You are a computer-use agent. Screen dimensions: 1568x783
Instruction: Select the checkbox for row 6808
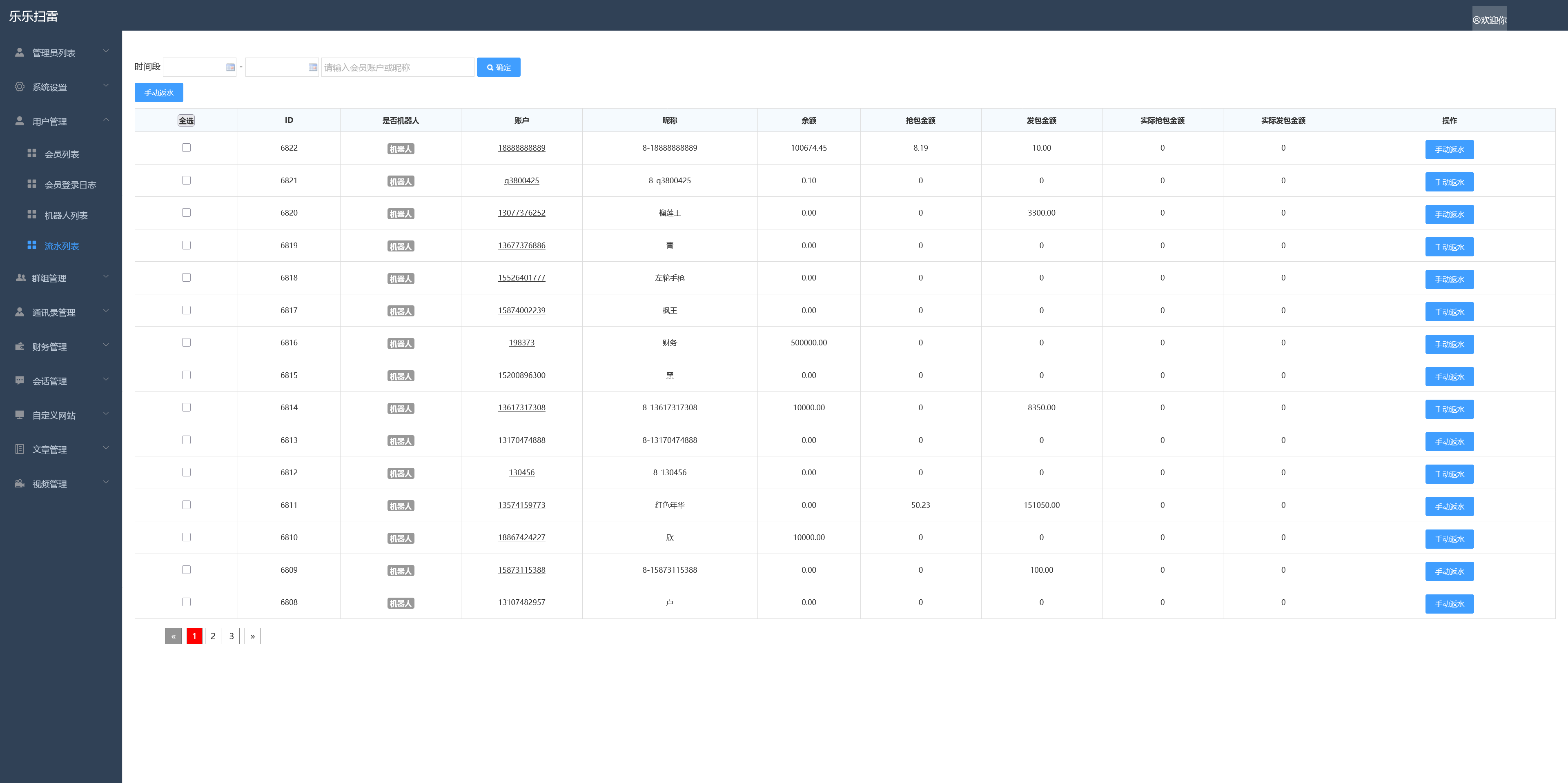(x=186, y=602)
